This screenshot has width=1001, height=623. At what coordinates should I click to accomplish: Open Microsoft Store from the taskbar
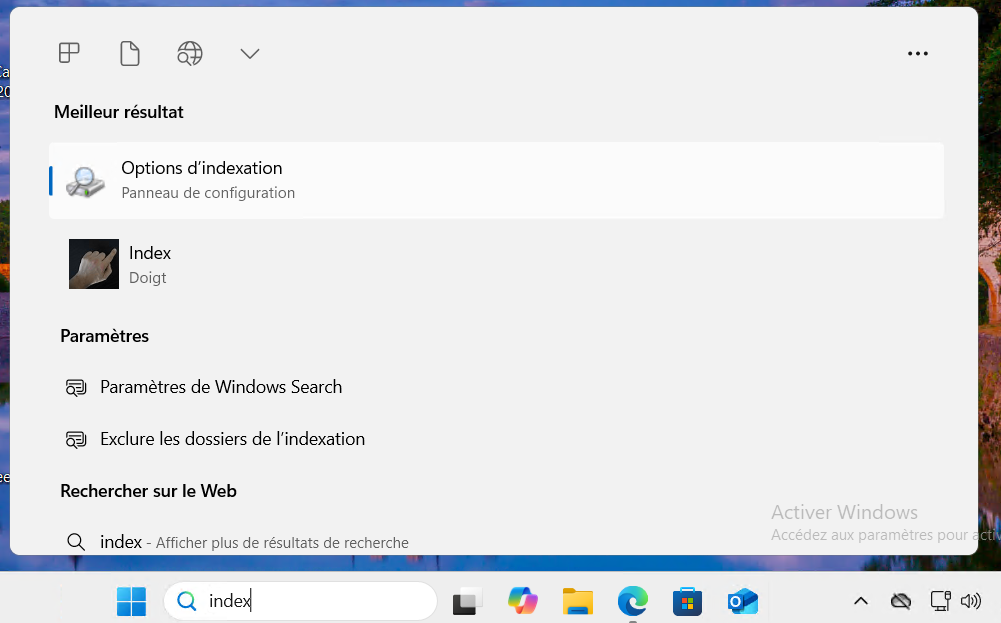687,601
